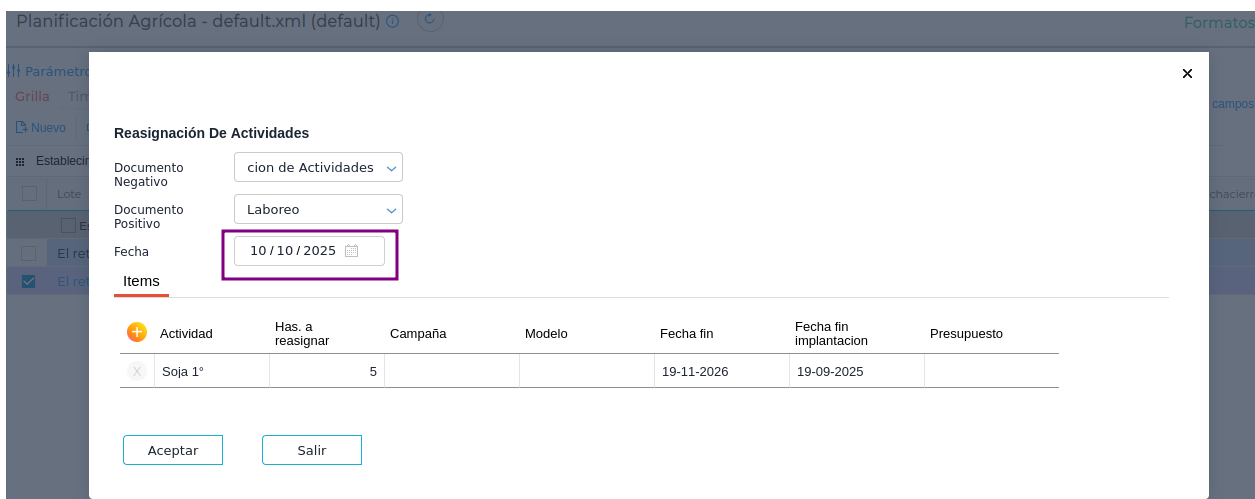The height and width of the screenshot is (499, 1255).
Task: Select the Items tab
Action: (x=141, y=281)
